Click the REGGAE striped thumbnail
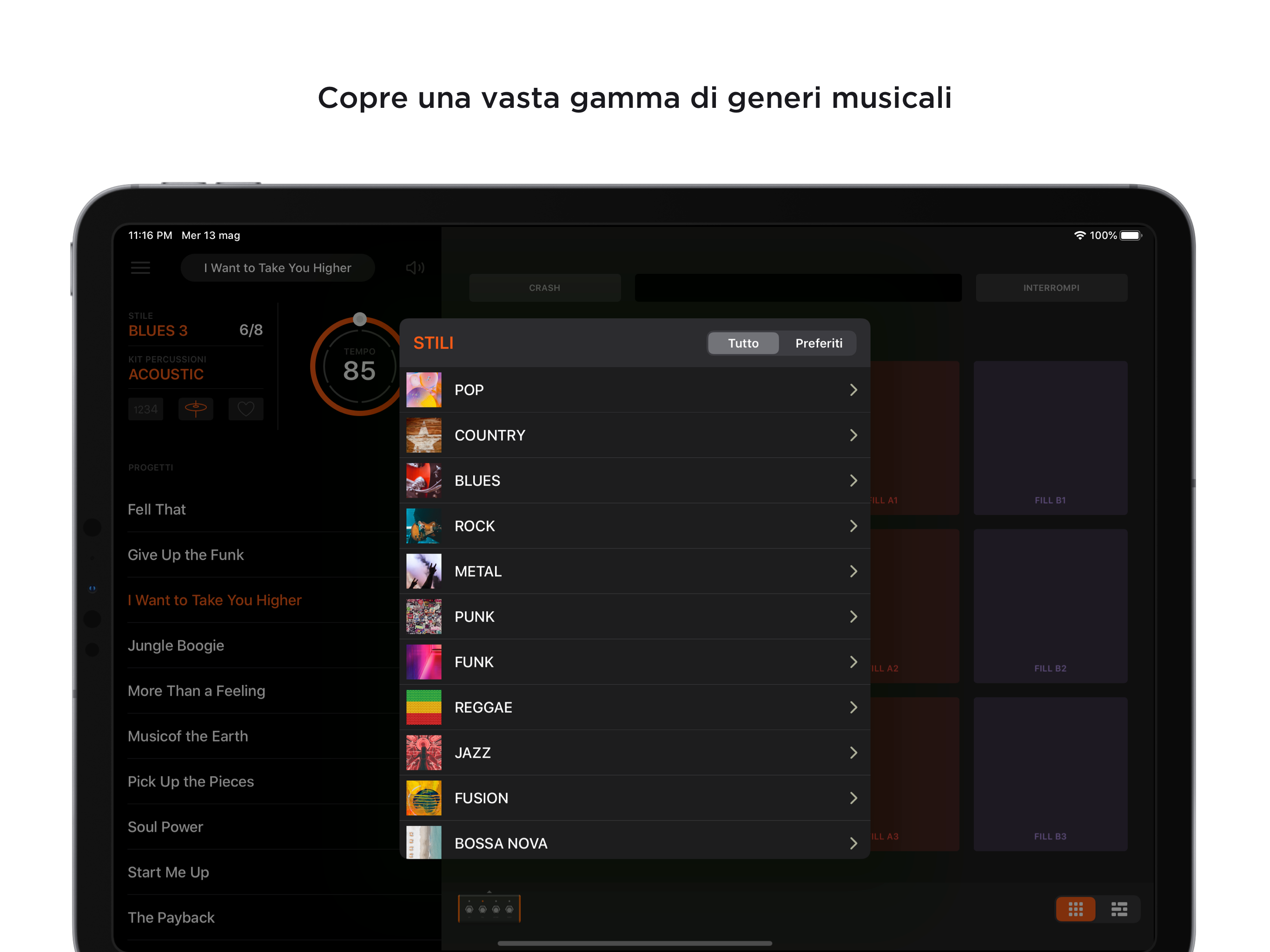Image resolution: width=1270 pixels, height=952 pixels. [423, 707]
